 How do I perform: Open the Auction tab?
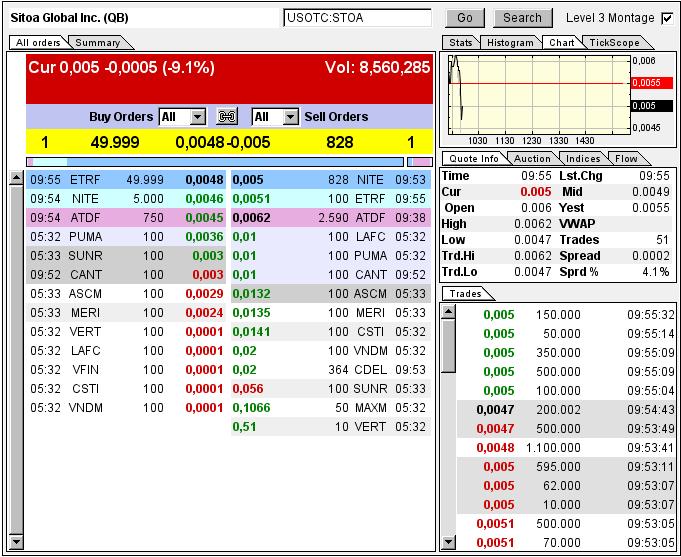click(x=532, y=159)
